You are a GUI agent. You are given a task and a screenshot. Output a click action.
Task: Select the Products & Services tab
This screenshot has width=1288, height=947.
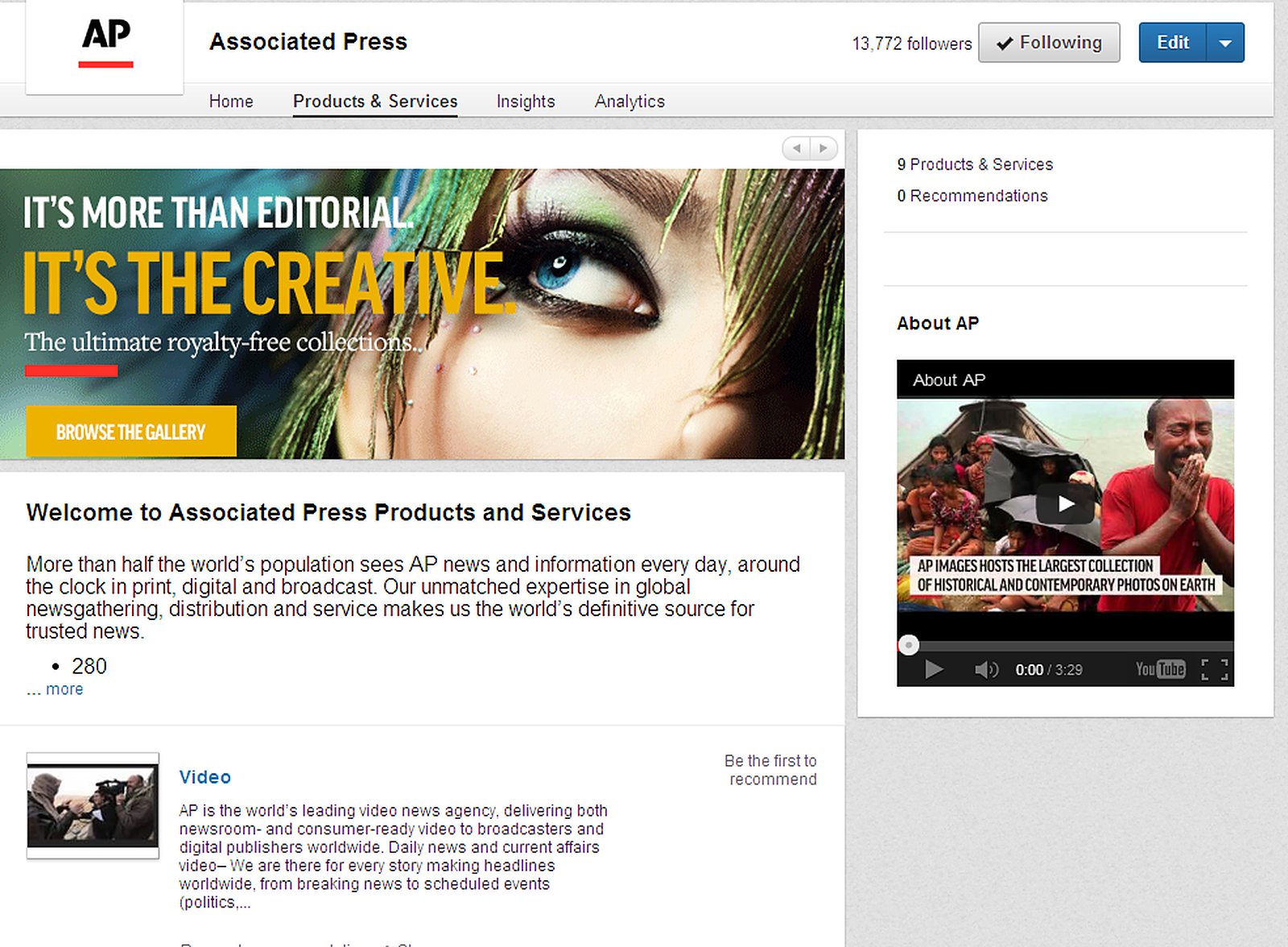click(x=375, y=101)
